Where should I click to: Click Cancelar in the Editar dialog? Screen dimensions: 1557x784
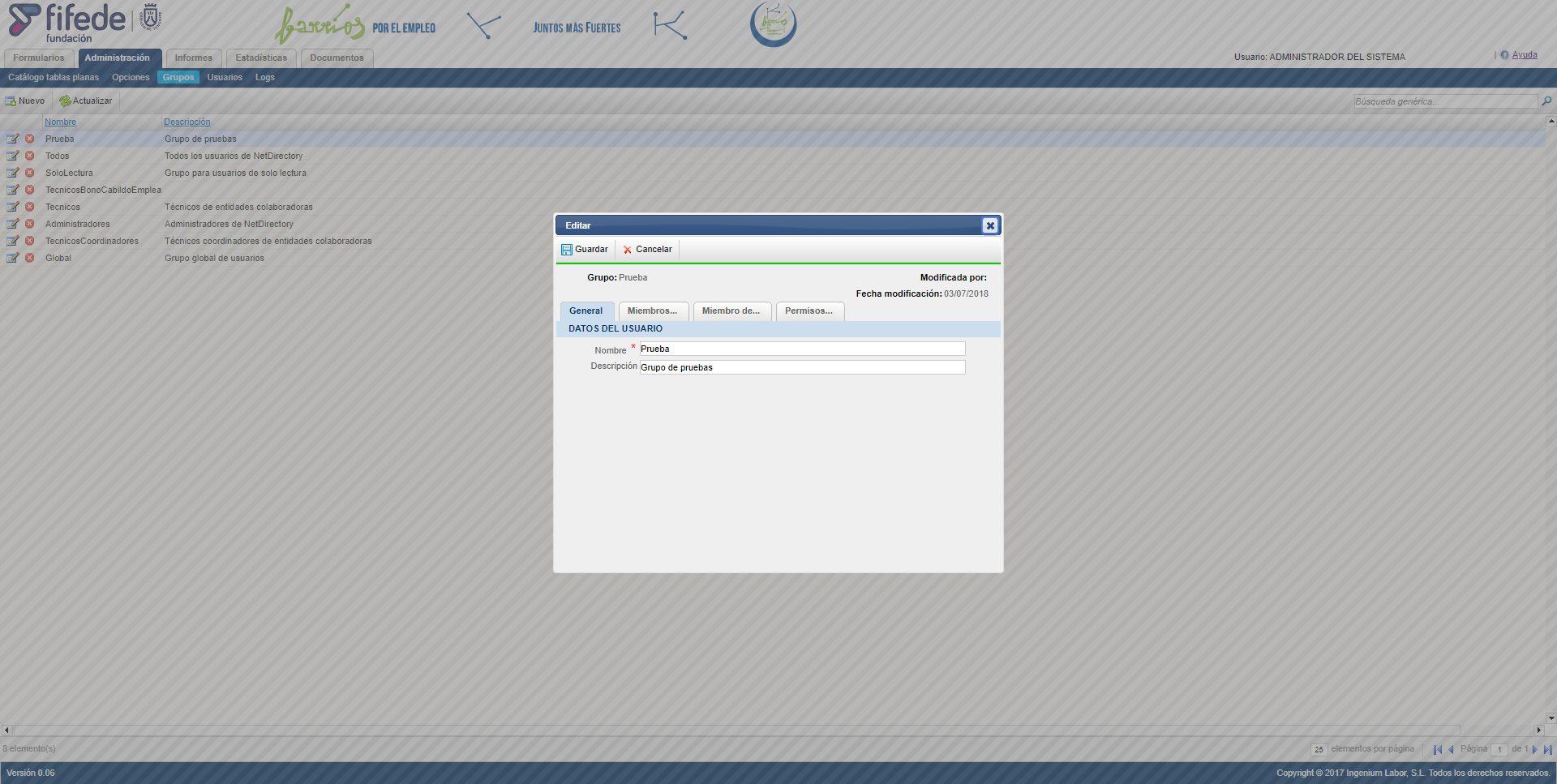647,249
